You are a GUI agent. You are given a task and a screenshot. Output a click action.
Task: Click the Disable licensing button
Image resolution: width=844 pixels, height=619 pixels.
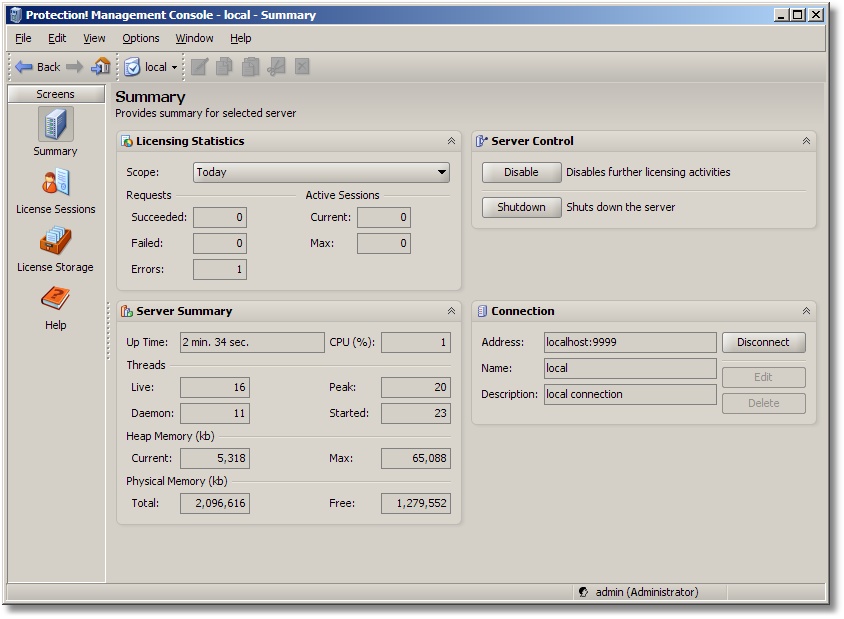(x=521, y=172)
